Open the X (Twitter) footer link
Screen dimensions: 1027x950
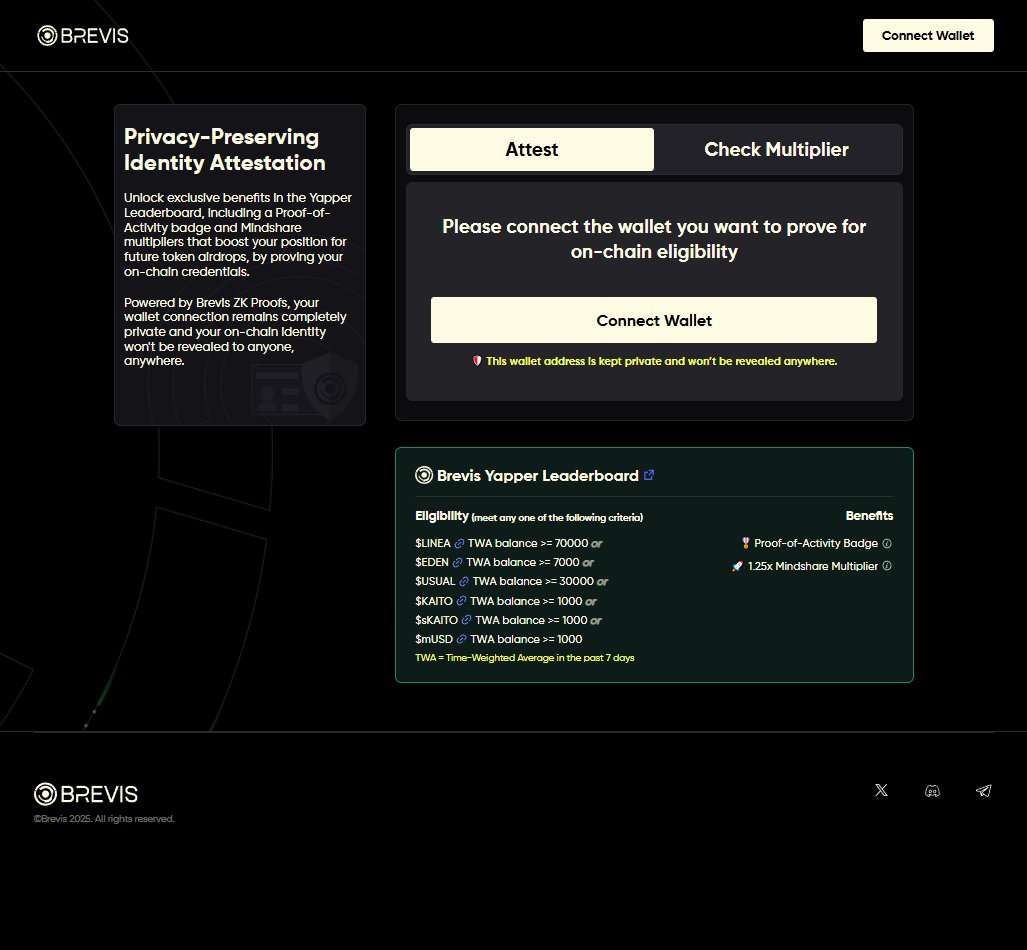(881, 790)
